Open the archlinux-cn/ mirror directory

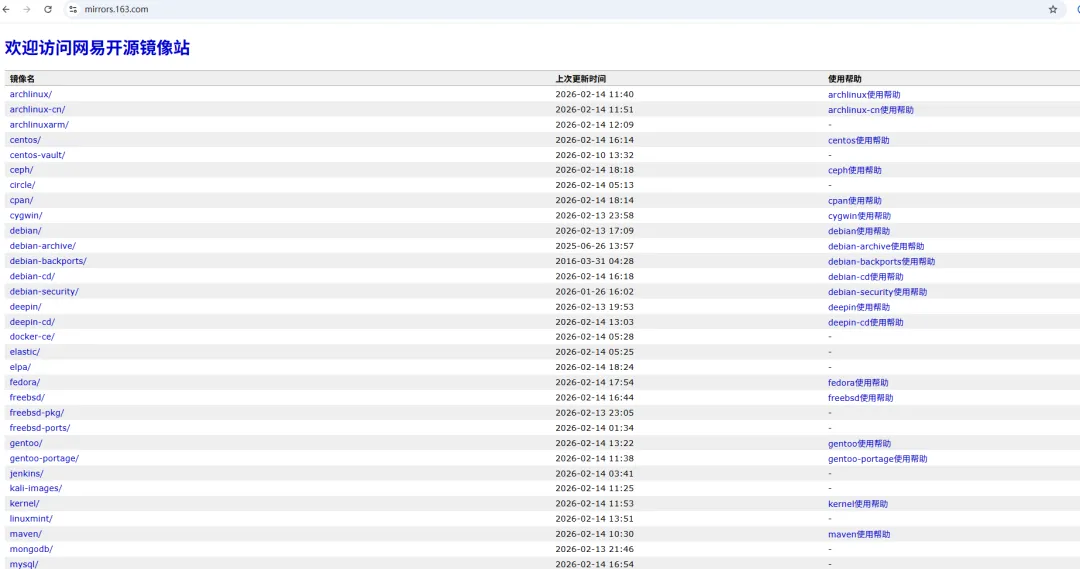pos(37,110)
